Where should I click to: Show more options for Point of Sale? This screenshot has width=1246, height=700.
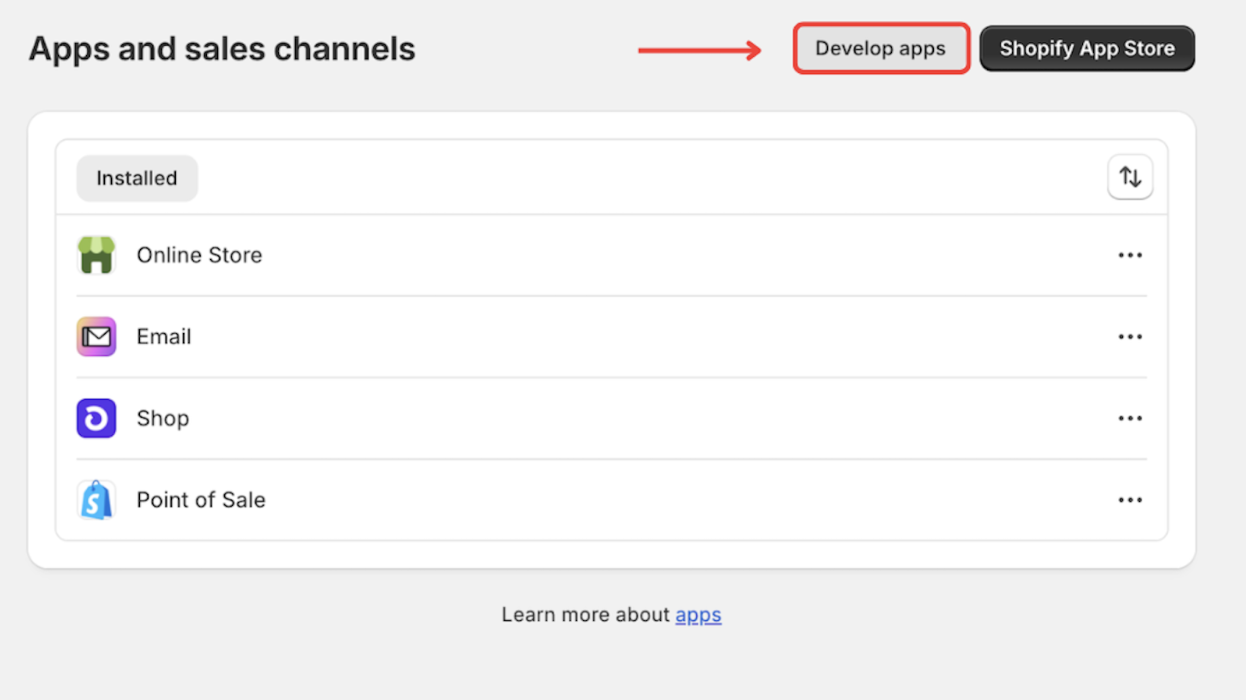coord(1130,500)
